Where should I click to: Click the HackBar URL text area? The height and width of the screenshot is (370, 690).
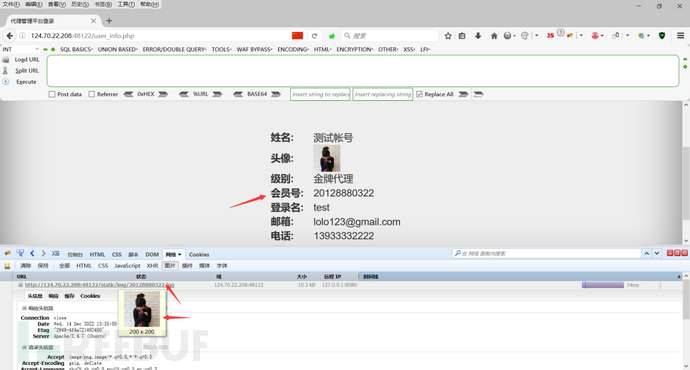[363, 71]
